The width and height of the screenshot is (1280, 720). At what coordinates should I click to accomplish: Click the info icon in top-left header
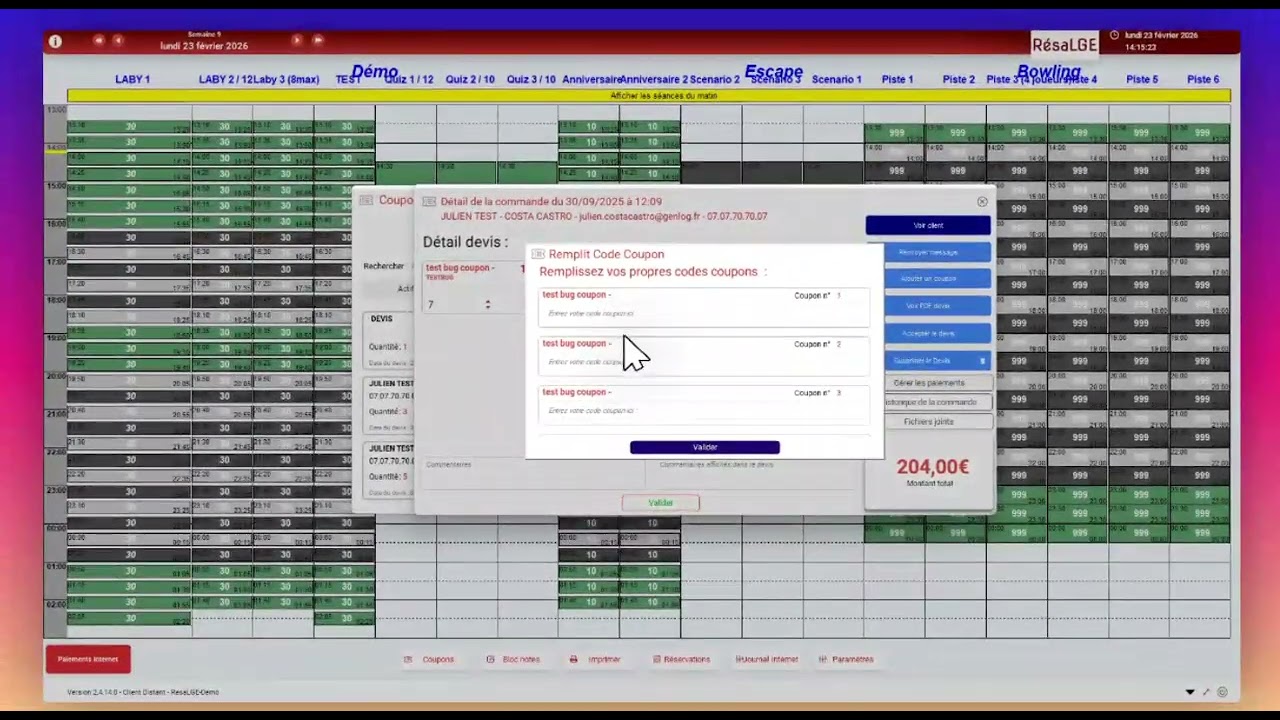(55, 41)
